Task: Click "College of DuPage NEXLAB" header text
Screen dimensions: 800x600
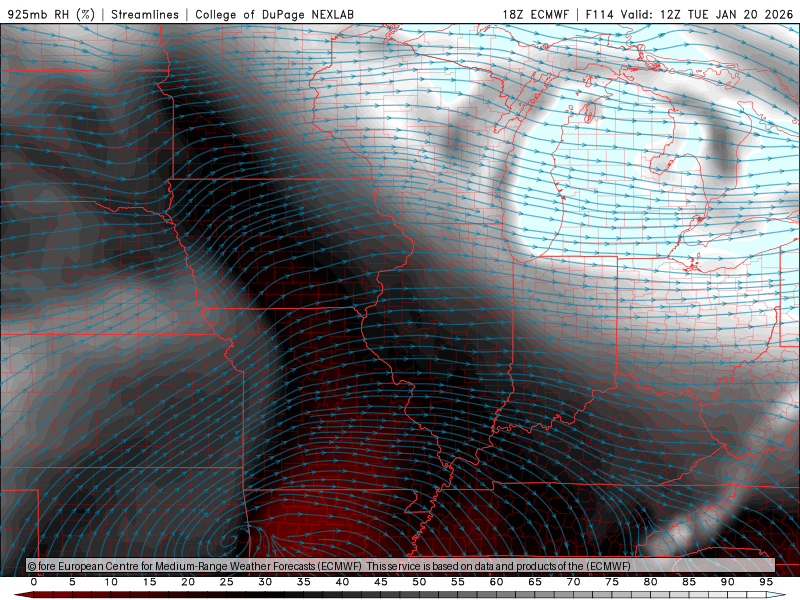Action: tap(274, 14)
